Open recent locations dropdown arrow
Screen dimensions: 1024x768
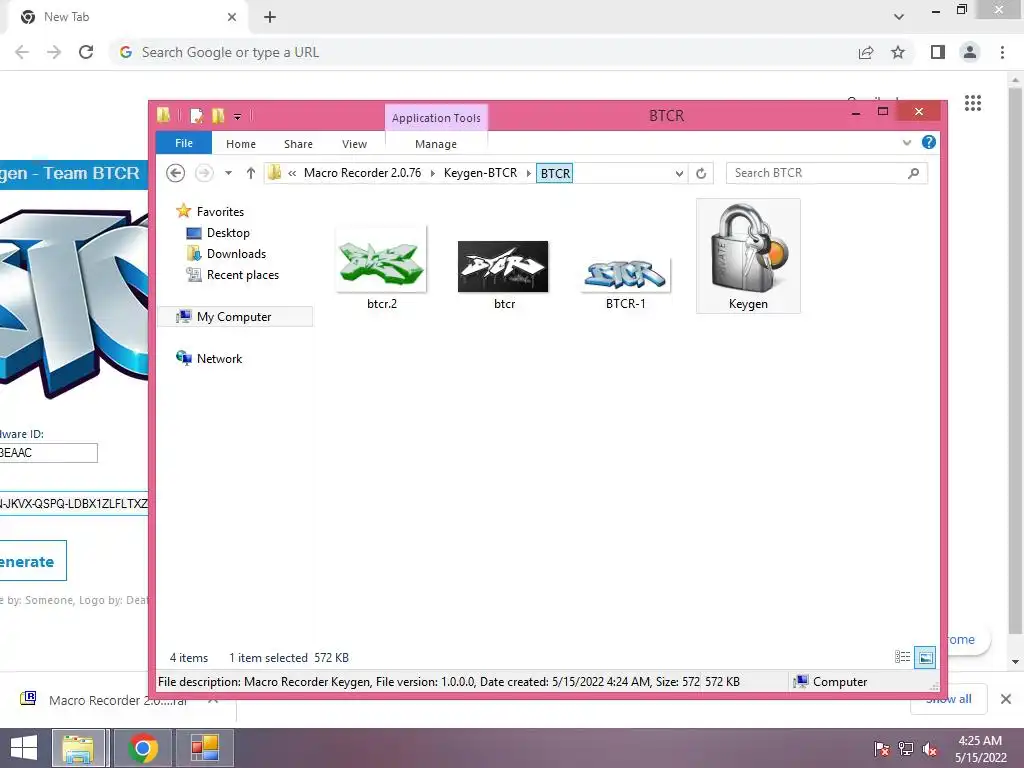click(x=229, y=173)
